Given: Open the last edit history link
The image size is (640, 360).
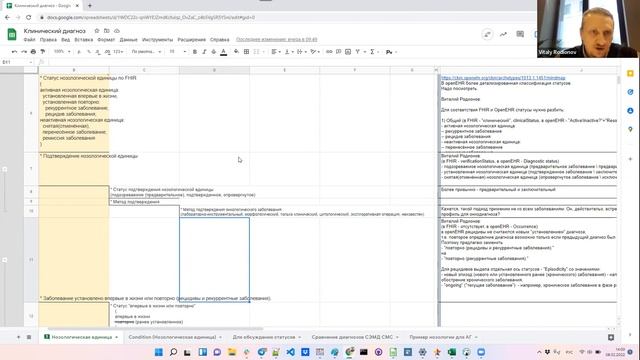Looking at the screenshot, I should point(276,40).
